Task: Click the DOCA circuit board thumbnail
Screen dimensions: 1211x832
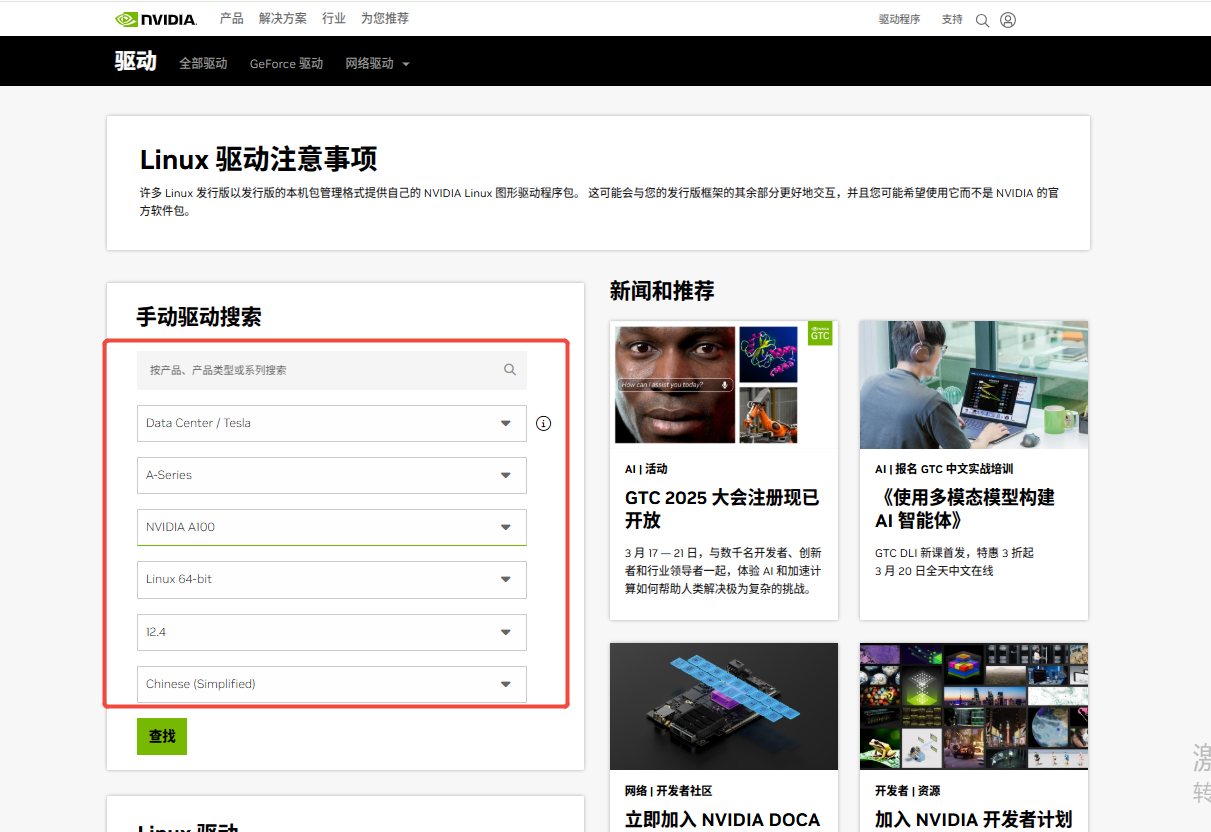Action: (x=724, y=706)
